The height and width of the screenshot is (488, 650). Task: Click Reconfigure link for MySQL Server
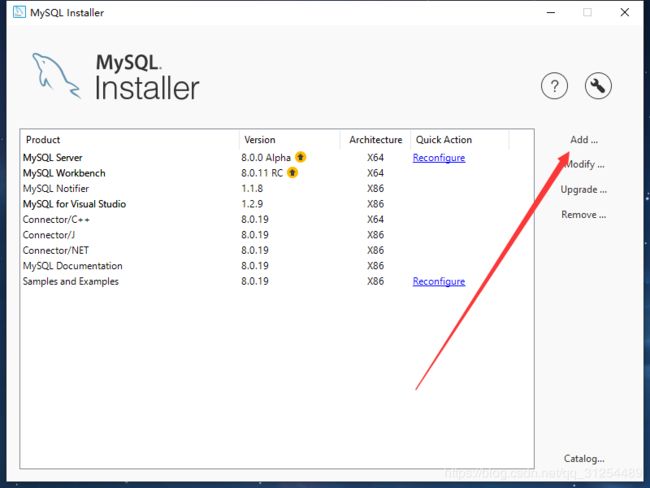click(x=439, y=158)
